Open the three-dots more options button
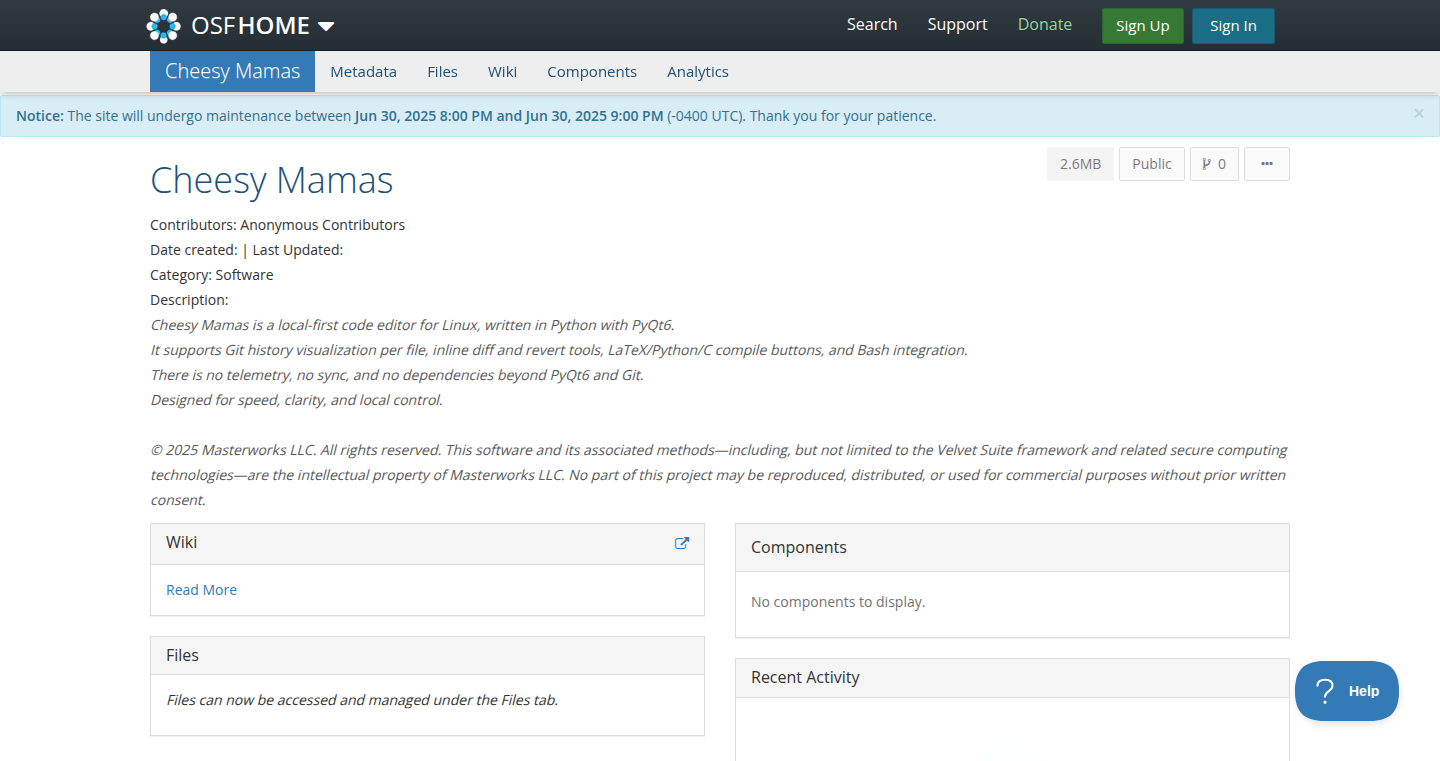The height and width of the screenshot is (761, 1440). click(x=1267, y=164)
